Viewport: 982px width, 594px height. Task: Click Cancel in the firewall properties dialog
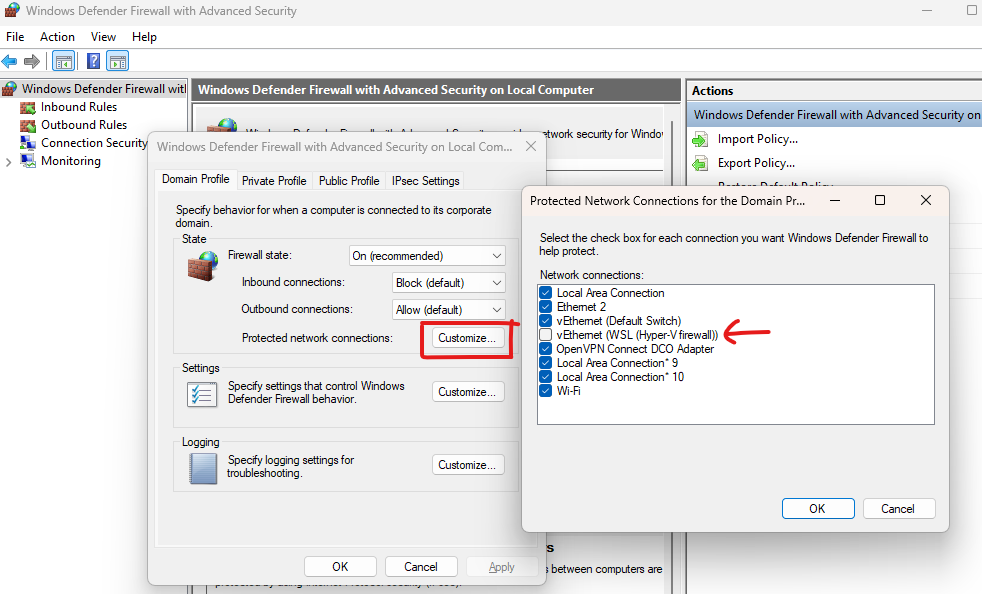coord(421,567)
